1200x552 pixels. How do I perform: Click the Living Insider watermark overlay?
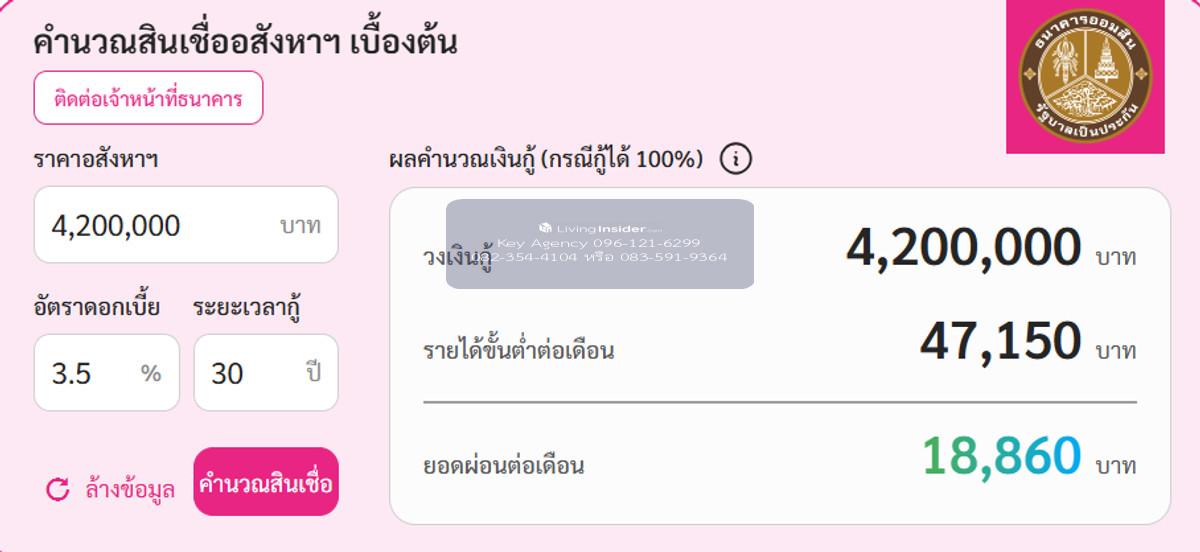coord(600,243)
